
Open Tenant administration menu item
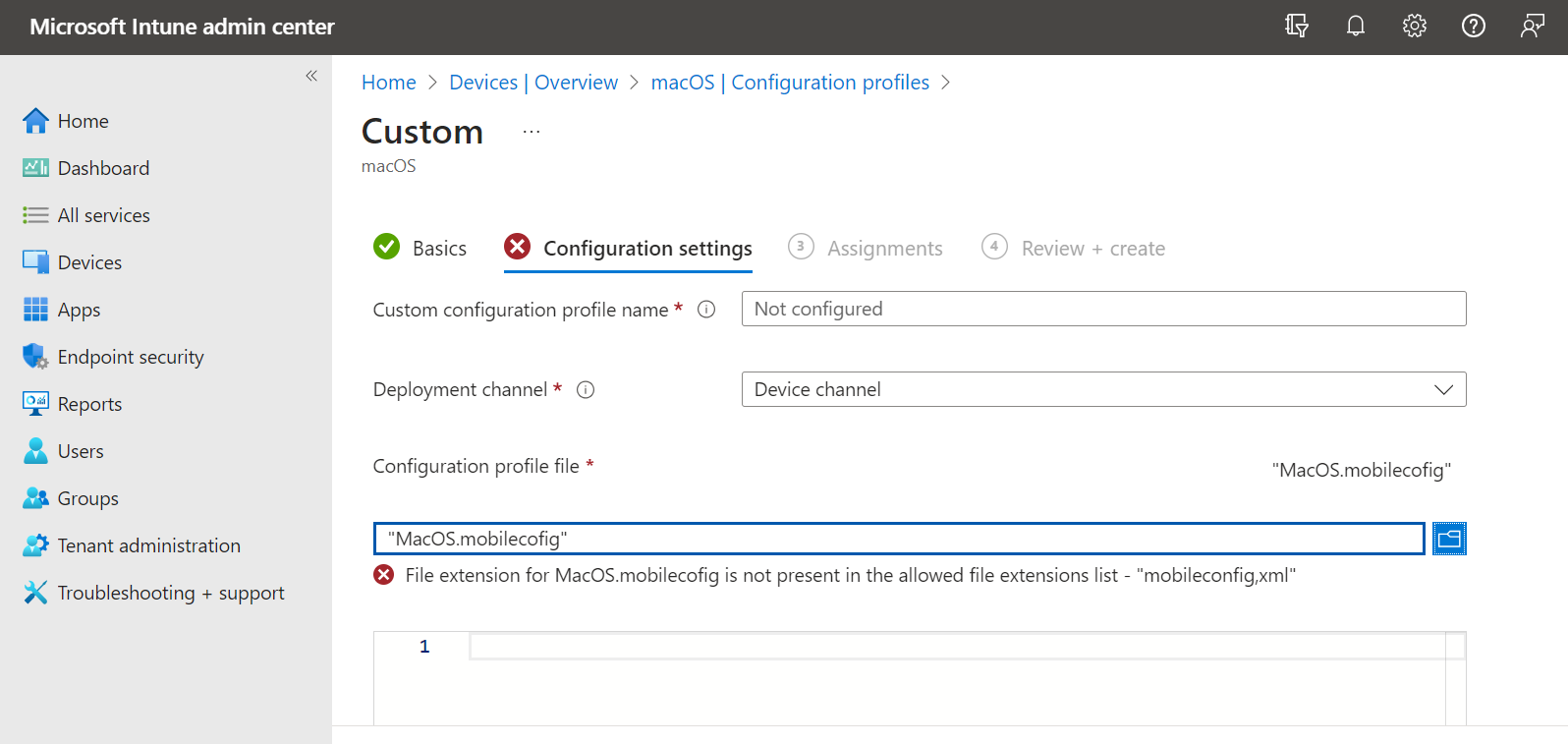point(149,545)
